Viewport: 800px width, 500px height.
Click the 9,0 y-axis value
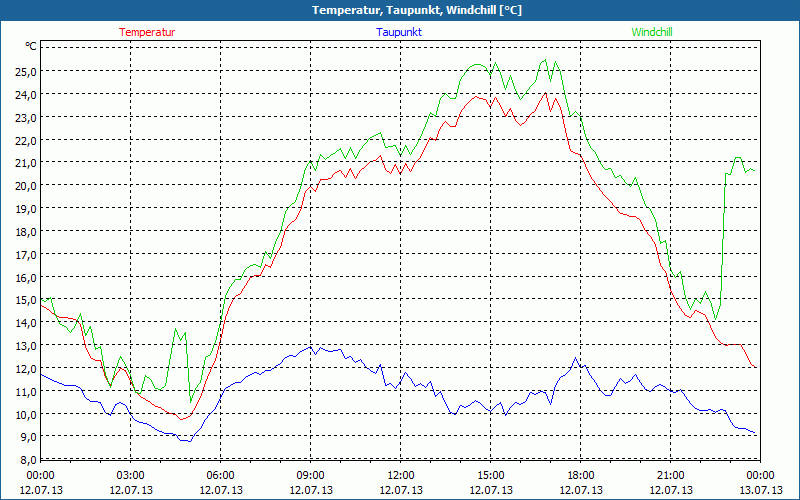[x=28, y=437]
